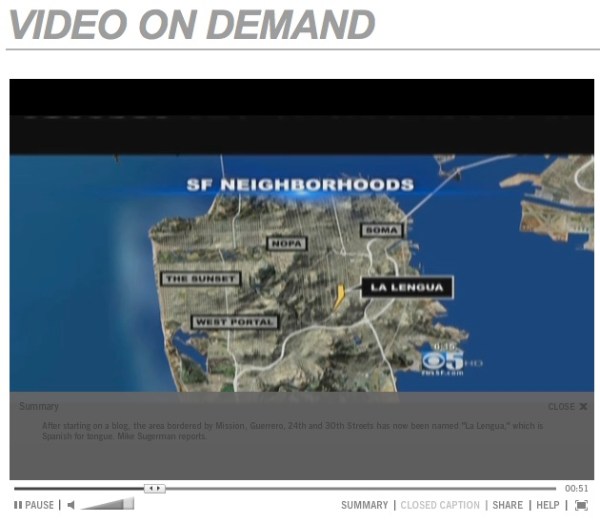This screenshot has height=522, width=600.
Task: Pause the video playback
Action: (34, 505)
